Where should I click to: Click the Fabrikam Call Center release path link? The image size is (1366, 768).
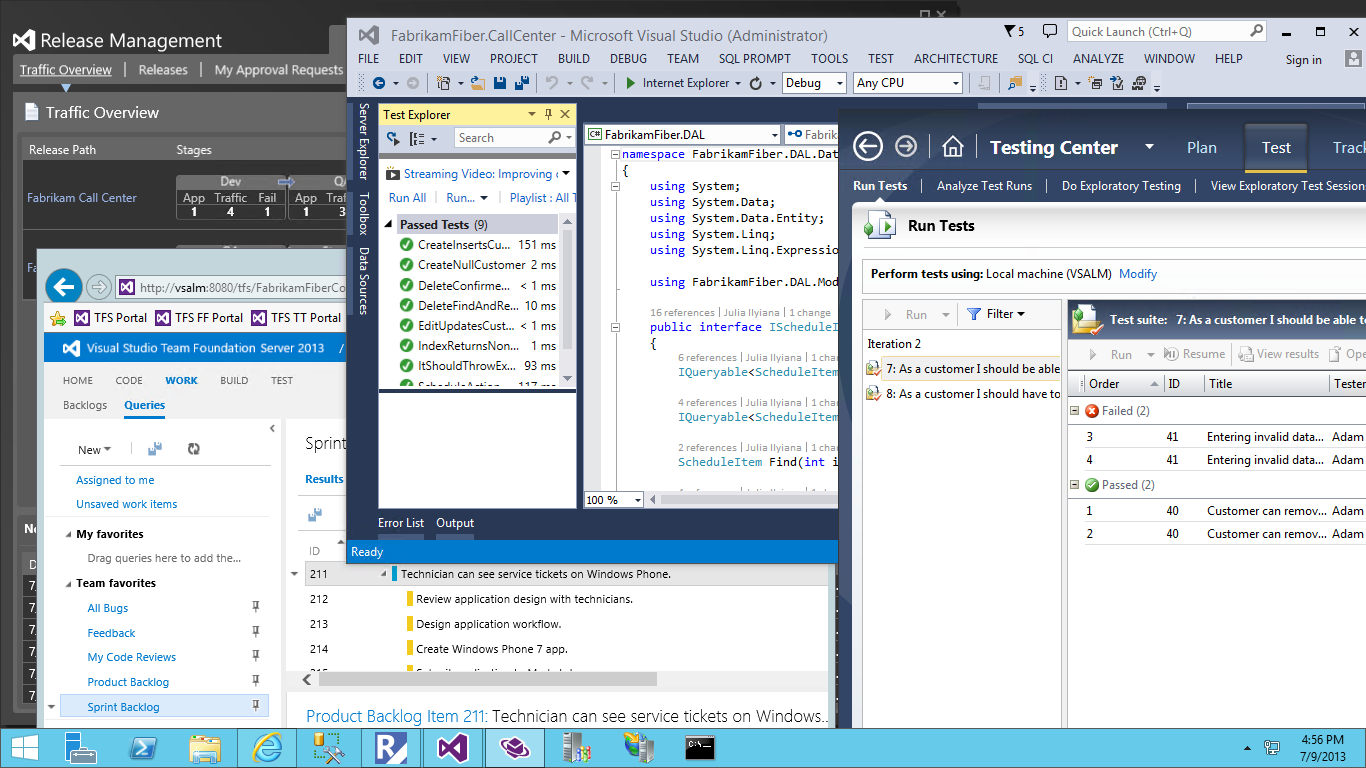pos(82,198)
